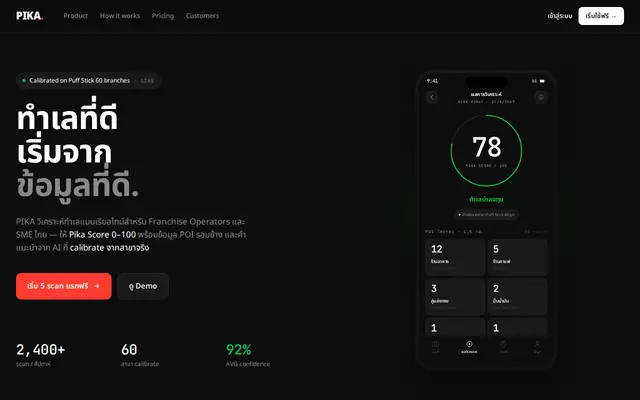Tap the calibration pill below the green verdict text
Image resolution: width=640 pixels, height=400 pixels.
pos(486,214)
